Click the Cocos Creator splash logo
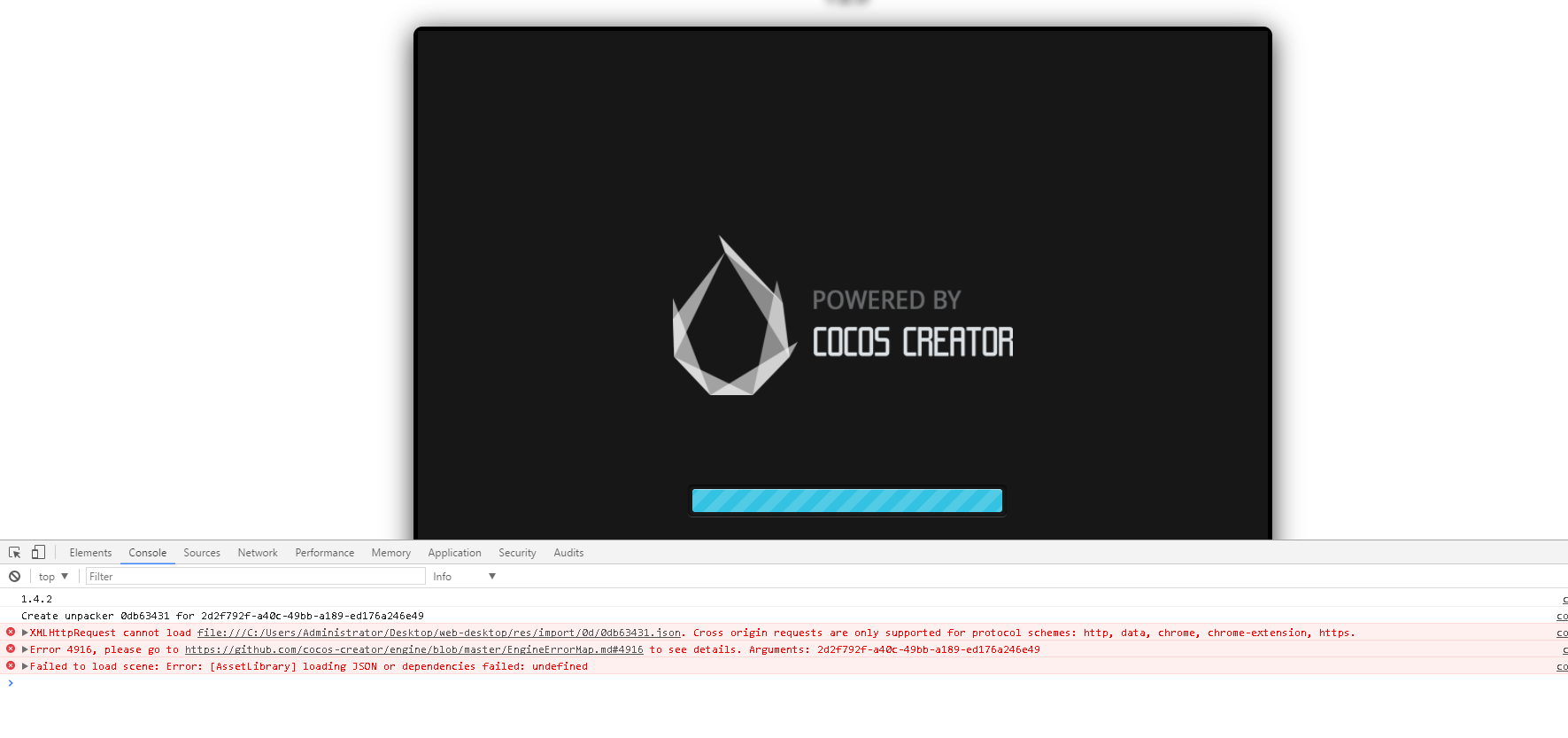This screenshot has height=738, width=1568. coord(843,317)
